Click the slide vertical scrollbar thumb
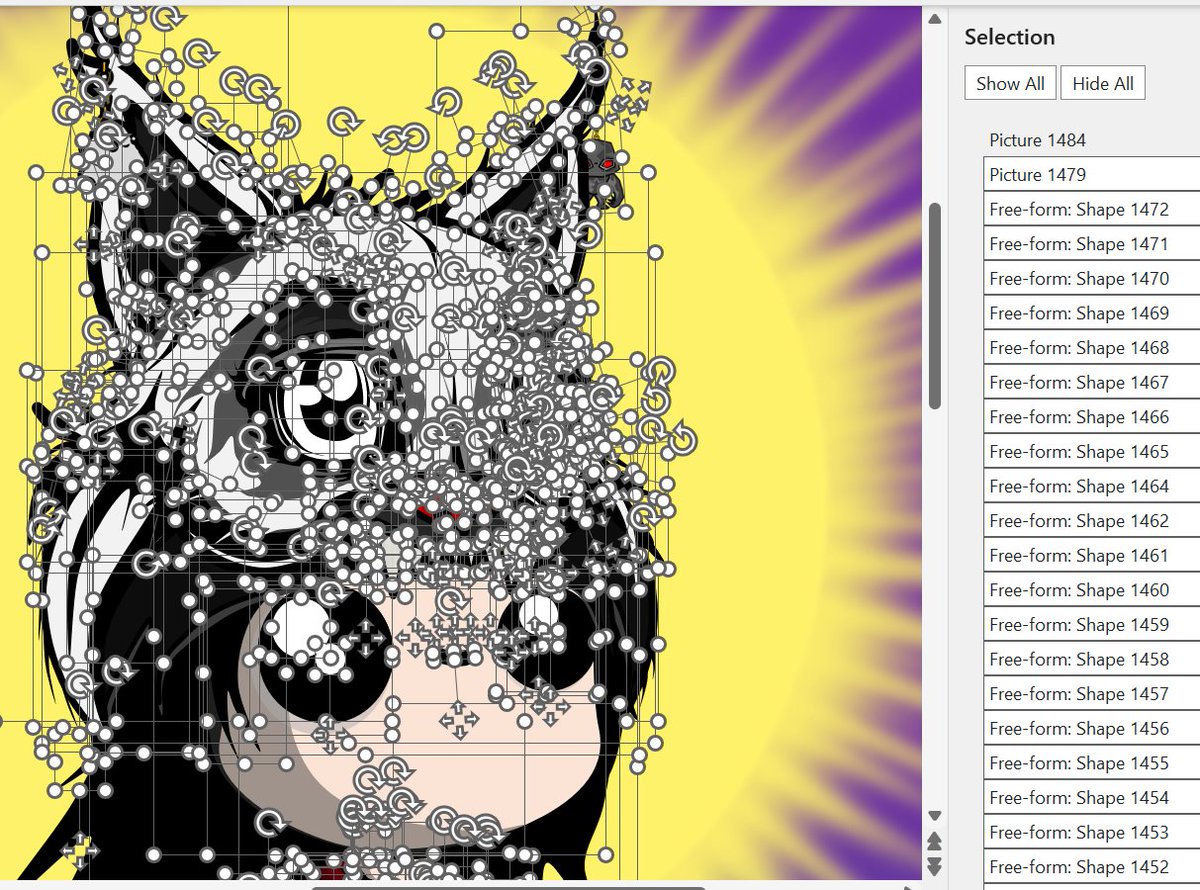Screen dimensions: 1200x890 coord(935,305)
